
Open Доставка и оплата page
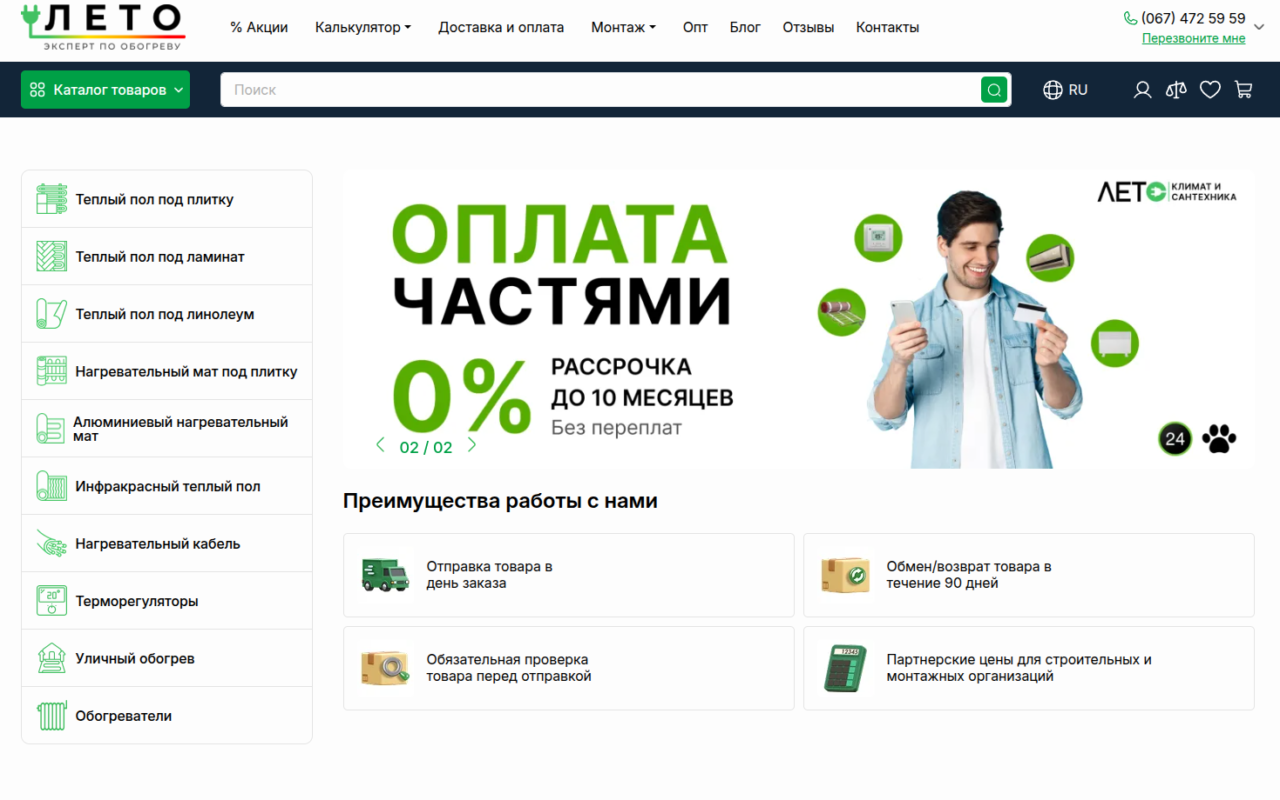pos(501,27)
